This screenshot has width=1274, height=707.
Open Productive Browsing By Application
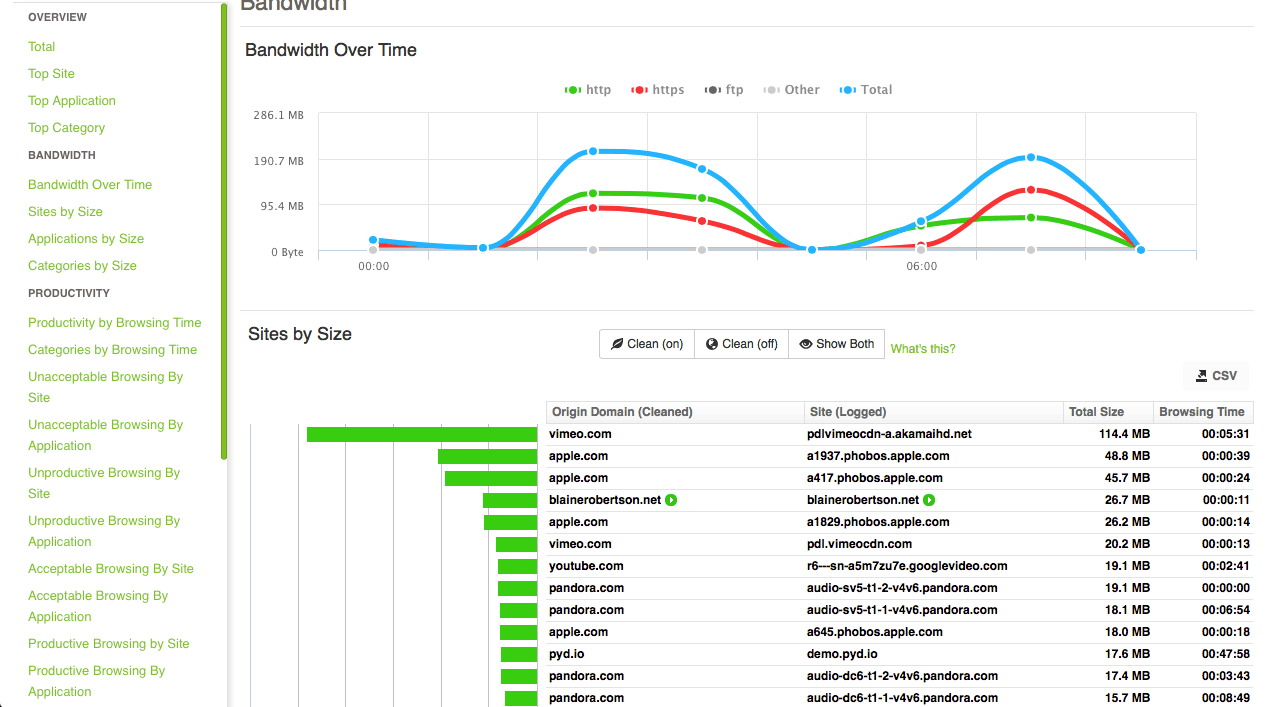pyautogui.click(x=97, y=681)
